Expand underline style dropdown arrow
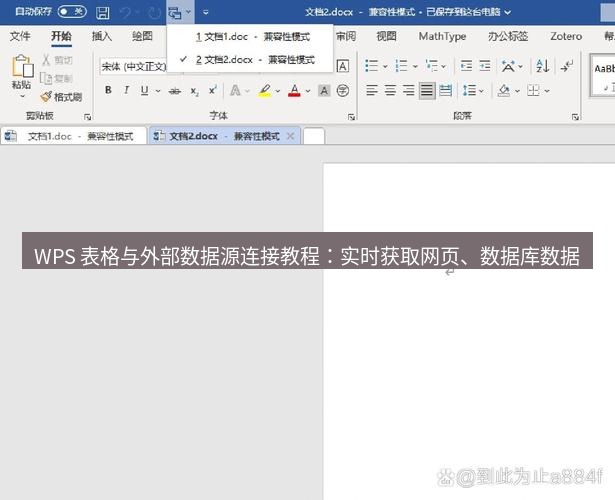The image size is (615, 500). coord(158,91)
